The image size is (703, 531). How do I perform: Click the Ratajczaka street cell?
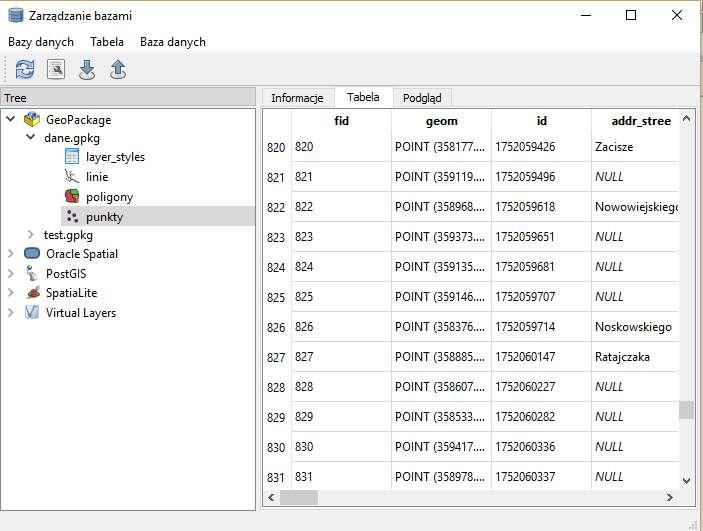tap(635, 357)
